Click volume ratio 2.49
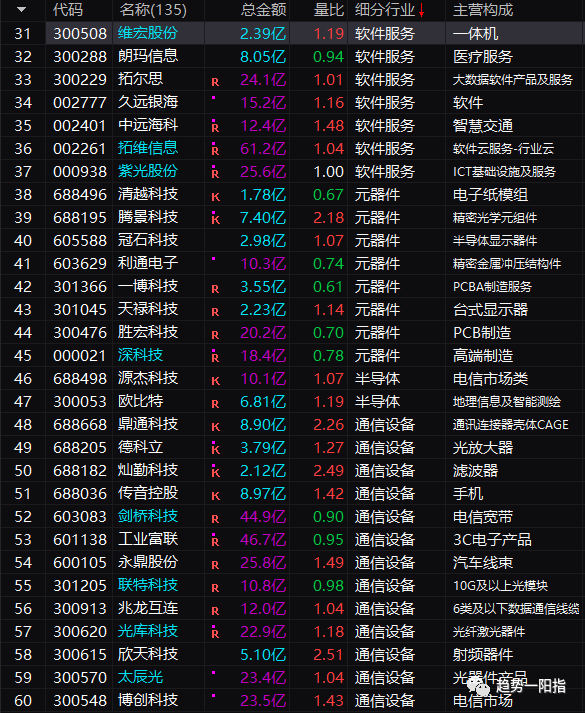 [329, 471]
